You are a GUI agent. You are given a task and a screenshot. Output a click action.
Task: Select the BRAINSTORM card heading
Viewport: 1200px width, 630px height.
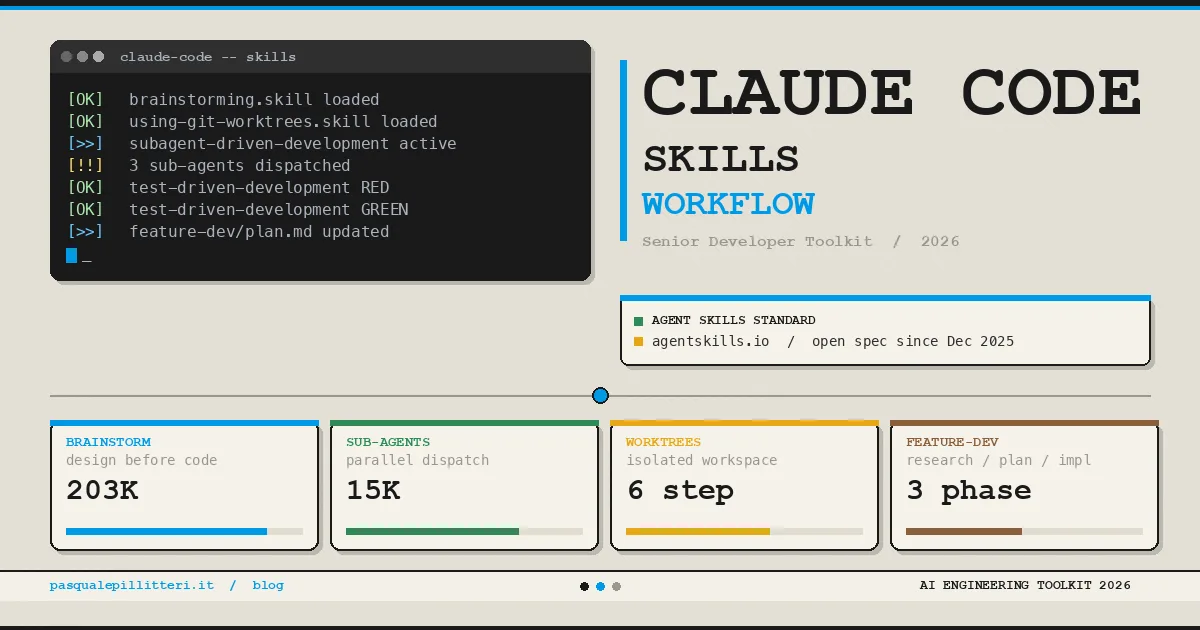click(109, 442)
